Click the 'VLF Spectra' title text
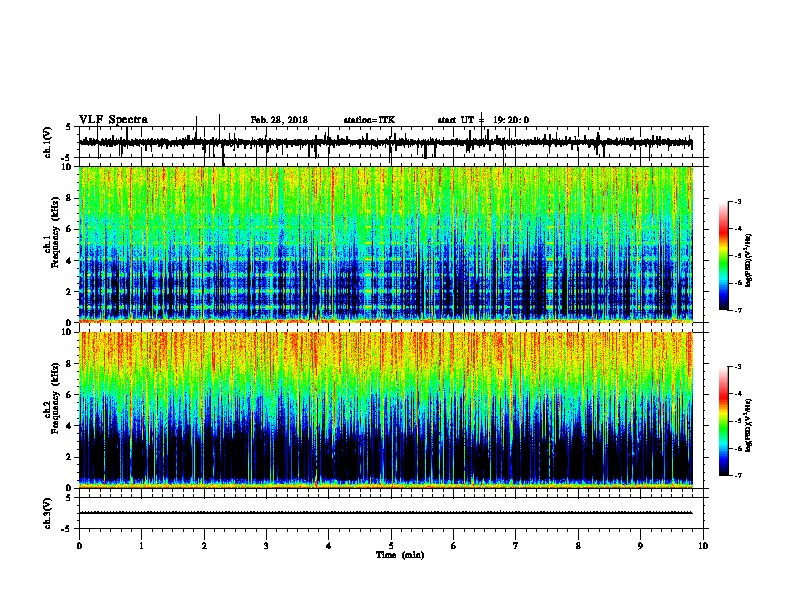792x612 pixels. point(113,120)
